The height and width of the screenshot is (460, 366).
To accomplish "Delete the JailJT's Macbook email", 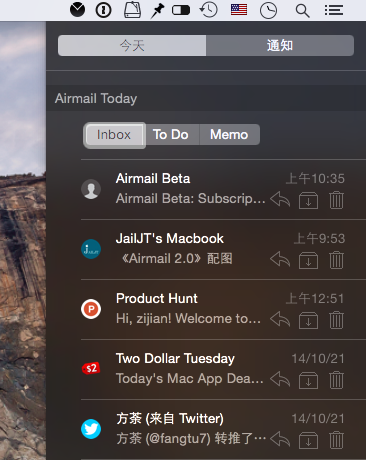I will pyautogui.click(x=336, y=260).
